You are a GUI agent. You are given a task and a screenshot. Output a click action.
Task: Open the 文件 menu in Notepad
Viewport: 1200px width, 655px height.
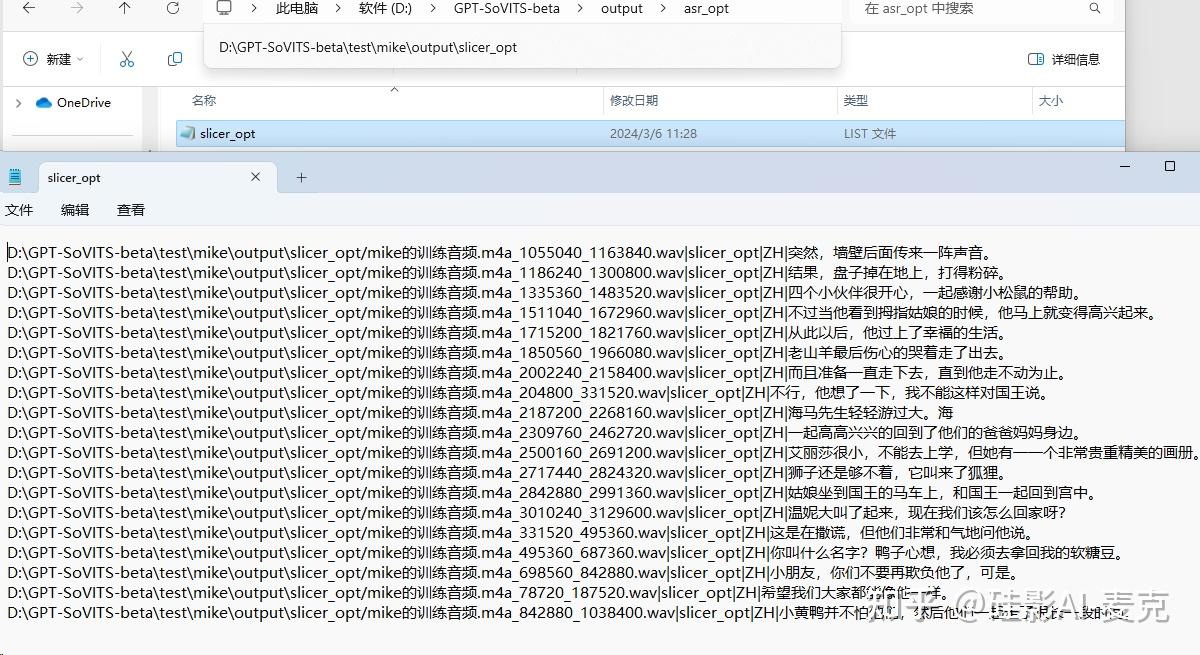(x=19, y=210)
